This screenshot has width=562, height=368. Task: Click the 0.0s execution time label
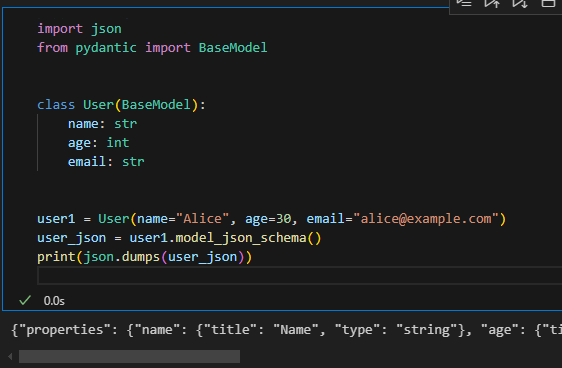coord(54,301)
